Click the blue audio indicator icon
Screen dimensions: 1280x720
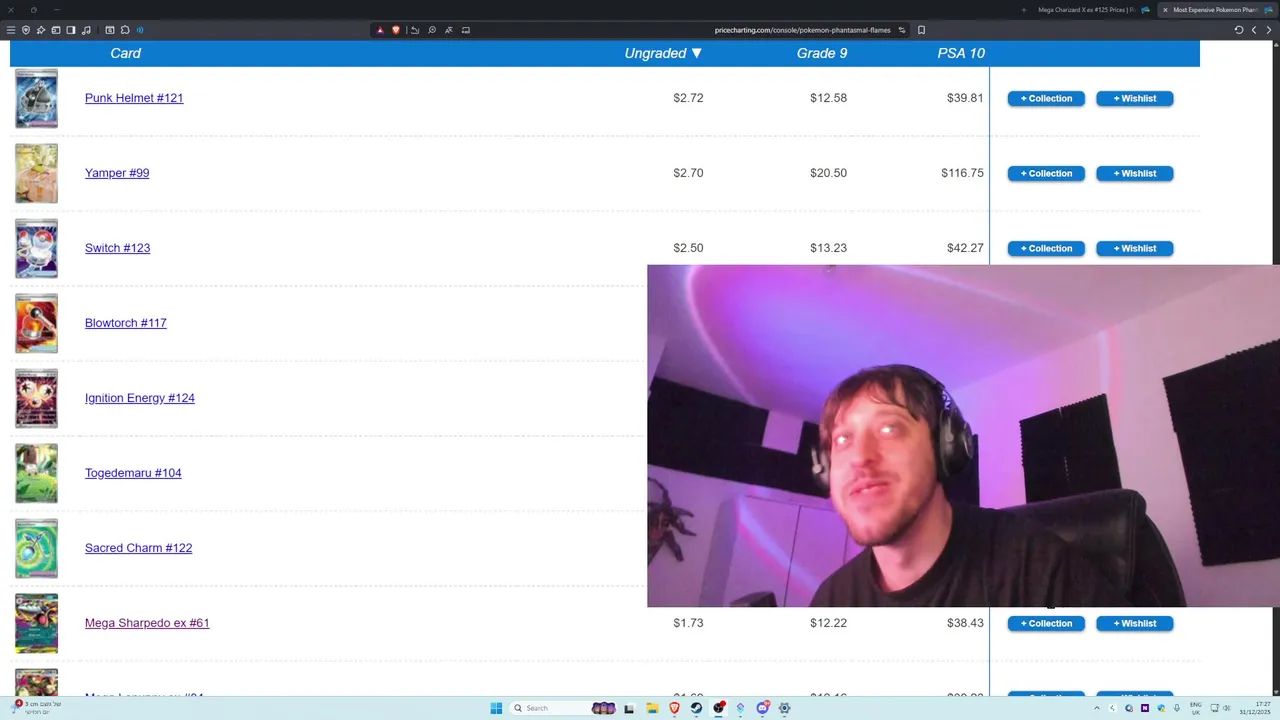tap(140, 30)
